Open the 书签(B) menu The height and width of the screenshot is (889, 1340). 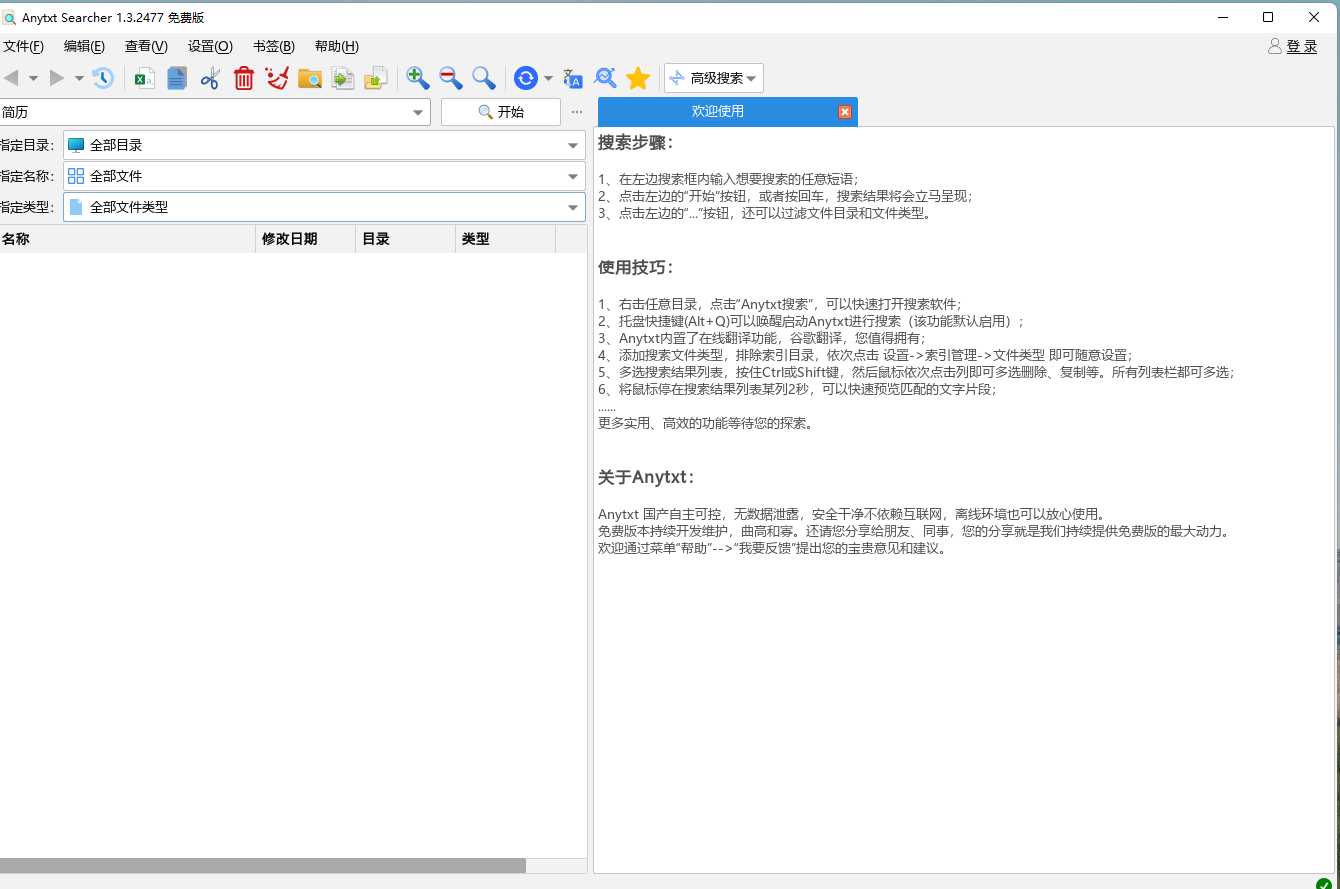[274, 46]
